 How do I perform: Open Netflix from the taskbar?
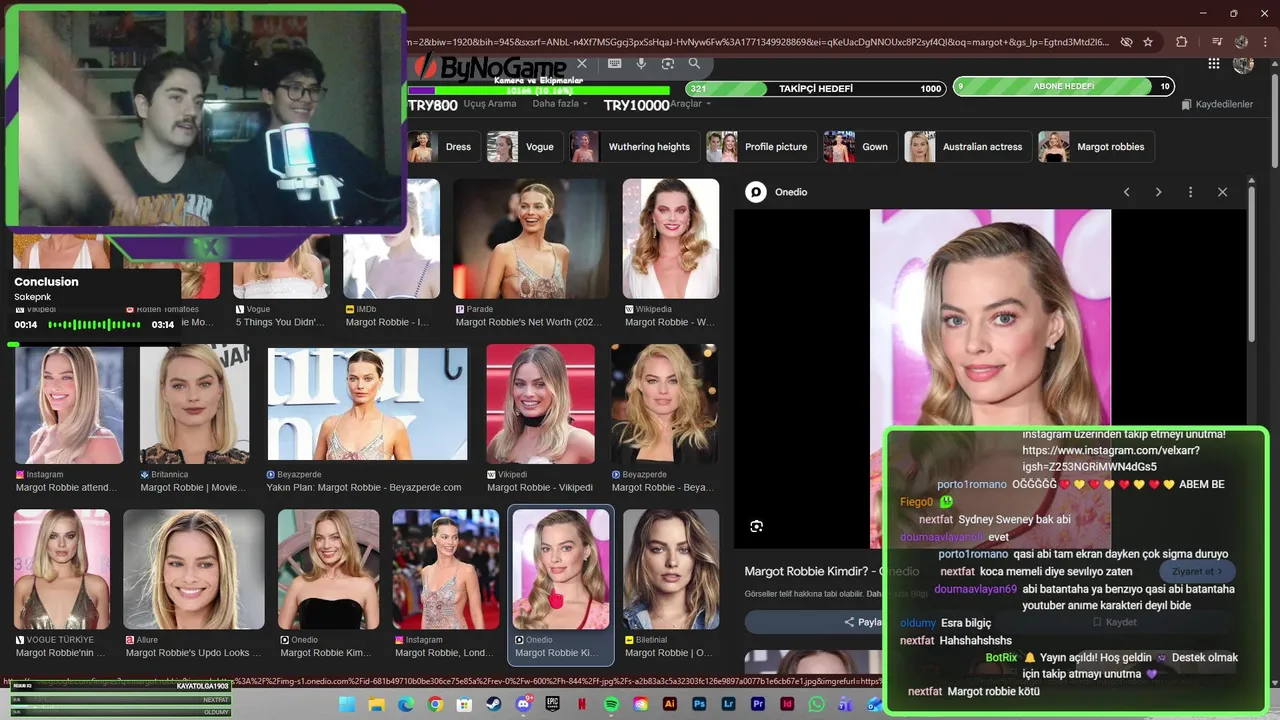click(582, 705)
